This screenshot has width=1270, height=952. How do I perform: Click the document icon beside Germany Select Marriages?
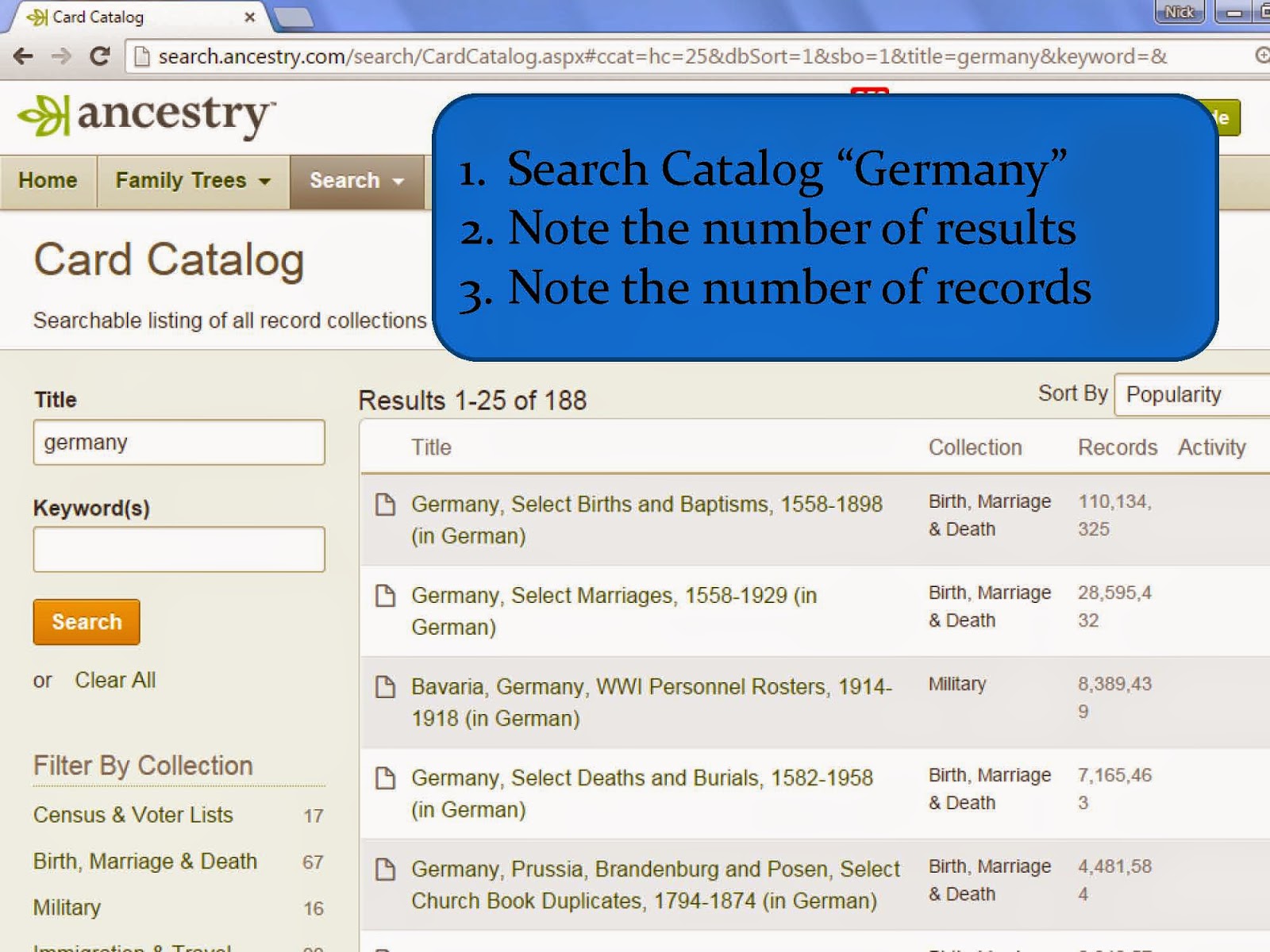point(385,596)
